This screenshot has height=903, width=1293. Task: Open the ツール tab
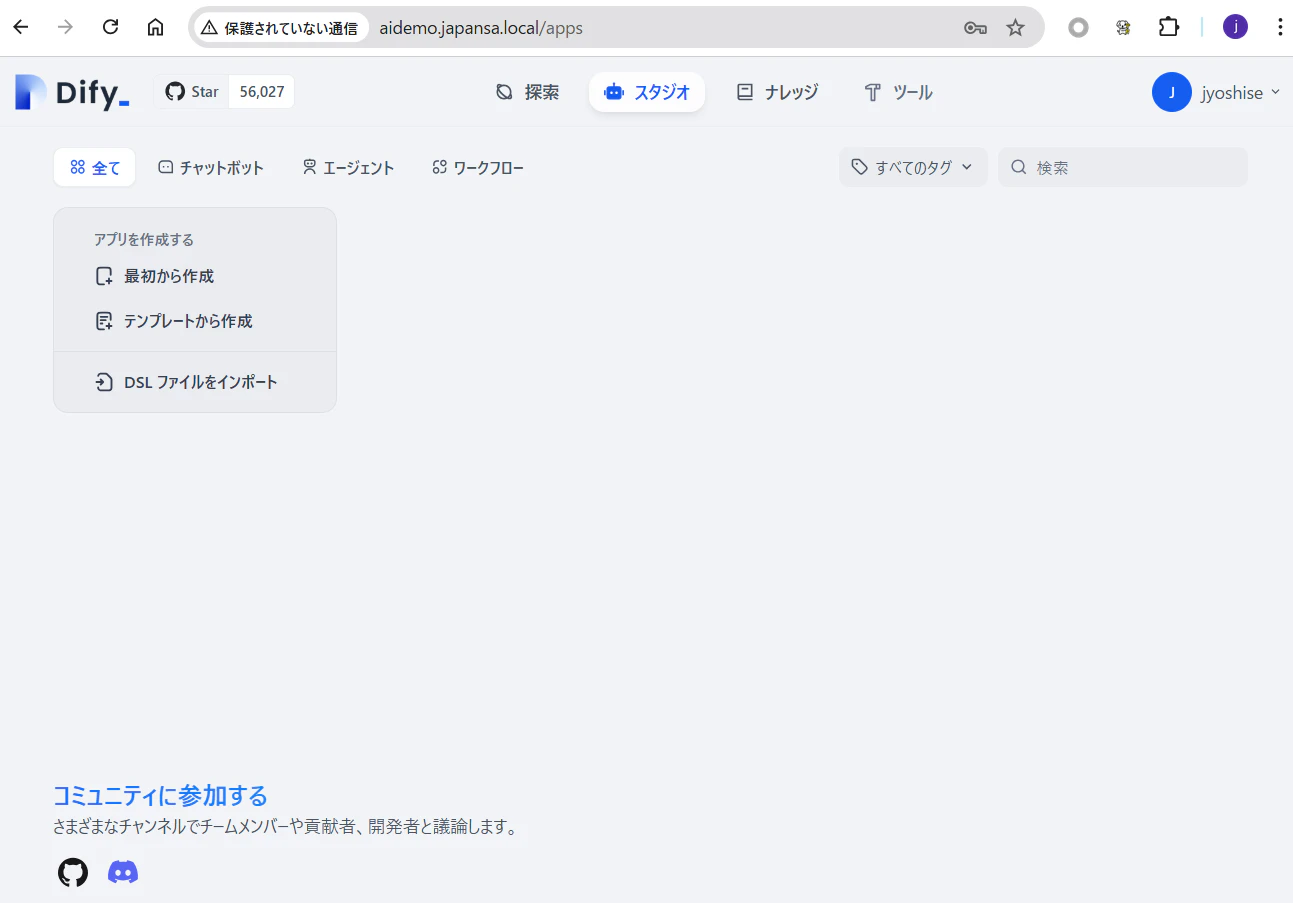(898, 92)
